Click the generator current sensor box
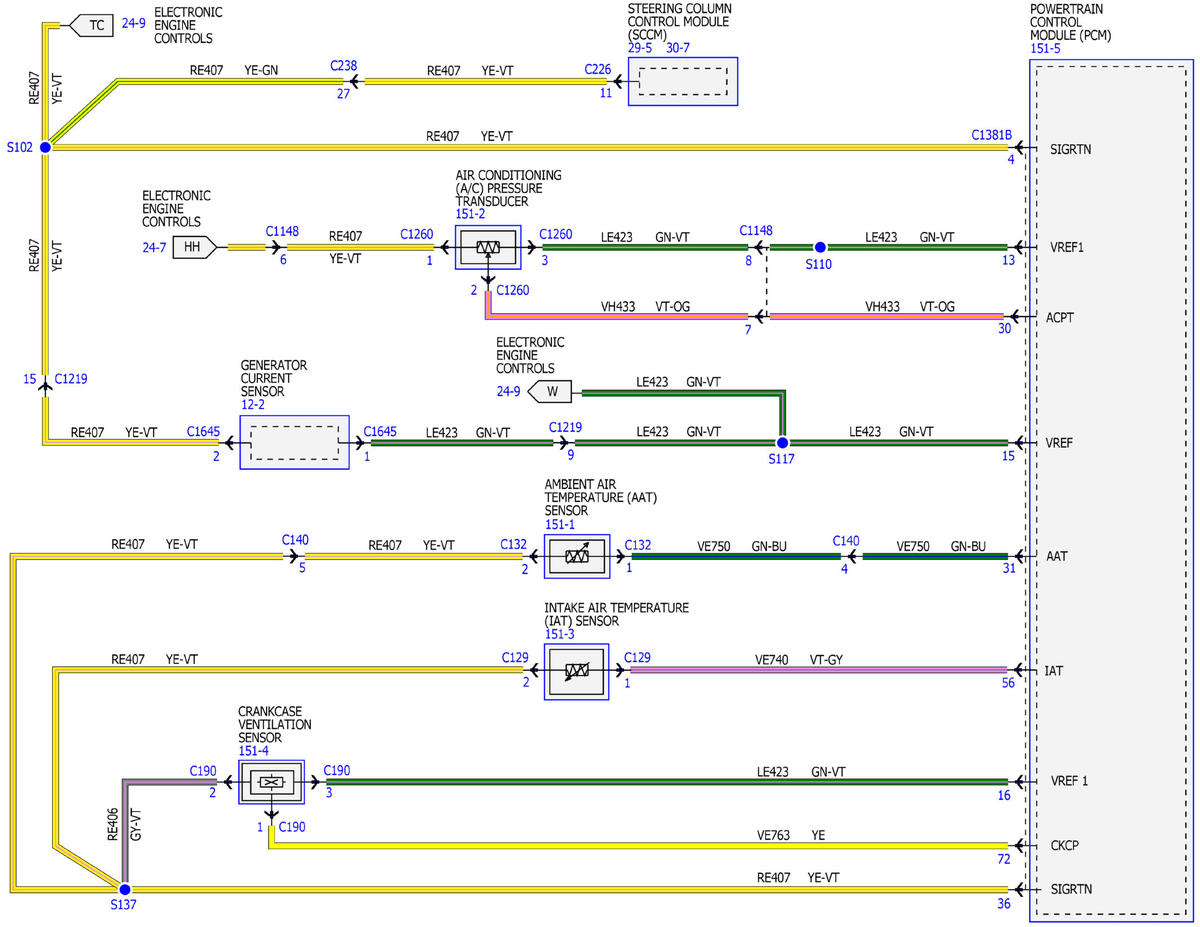Screen dimensions: 1200x927 coord(294,441)
